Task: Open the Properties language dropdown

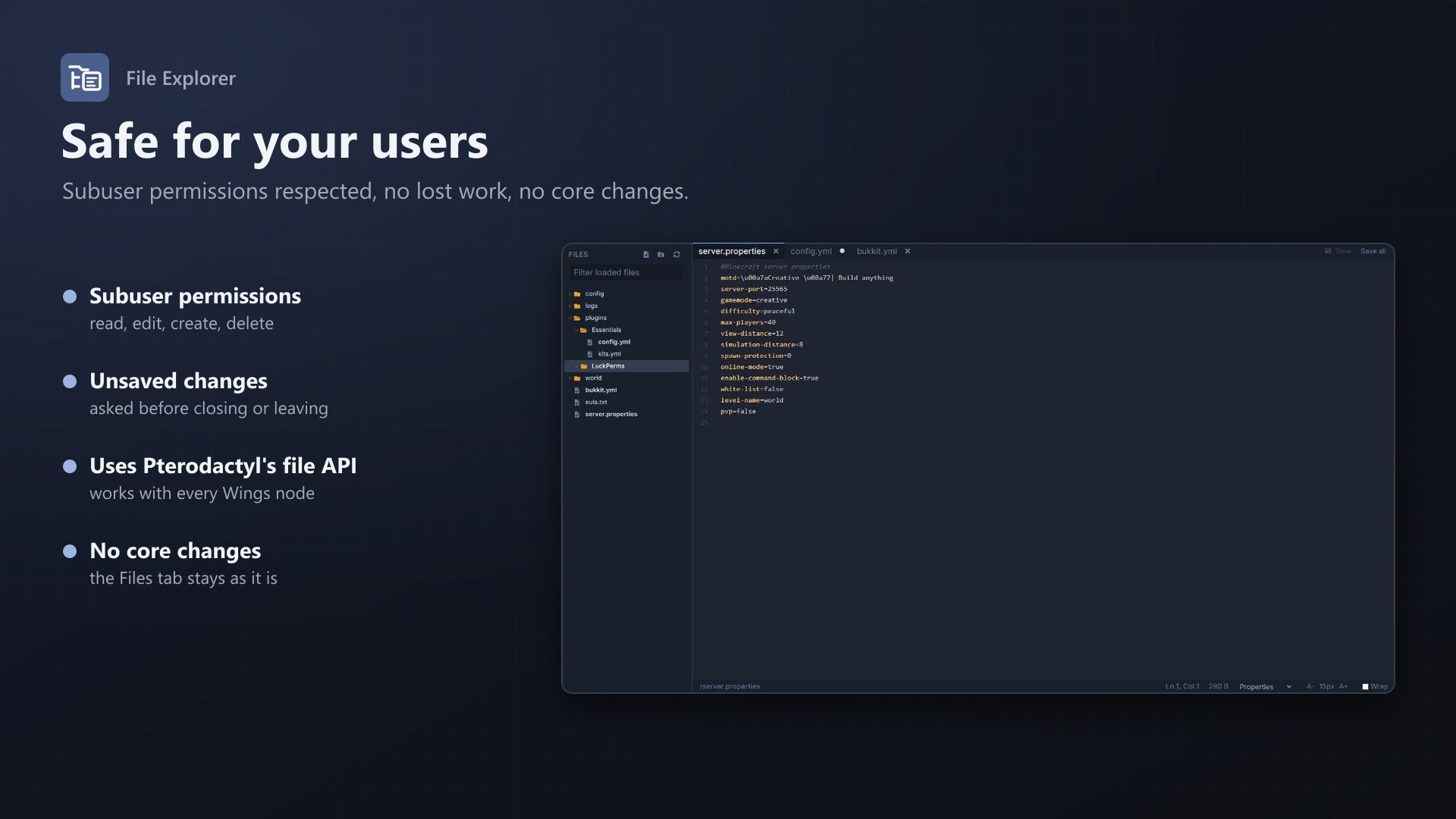Action: (1265, 687)
